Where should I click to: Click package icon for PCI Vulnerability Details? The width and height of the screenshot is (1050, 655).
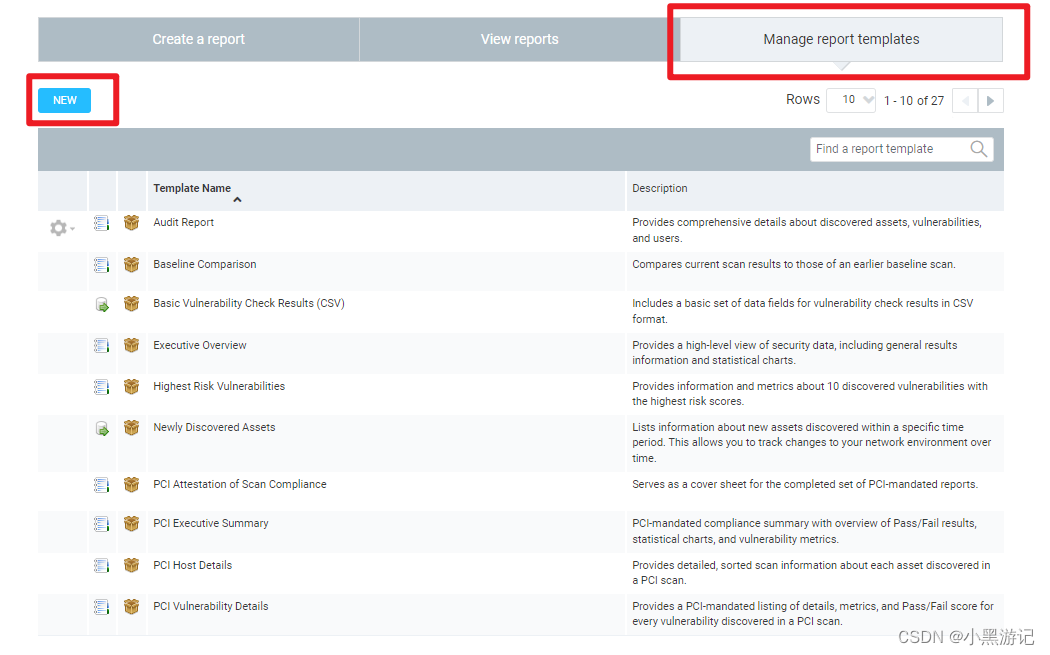pos(131,606)
